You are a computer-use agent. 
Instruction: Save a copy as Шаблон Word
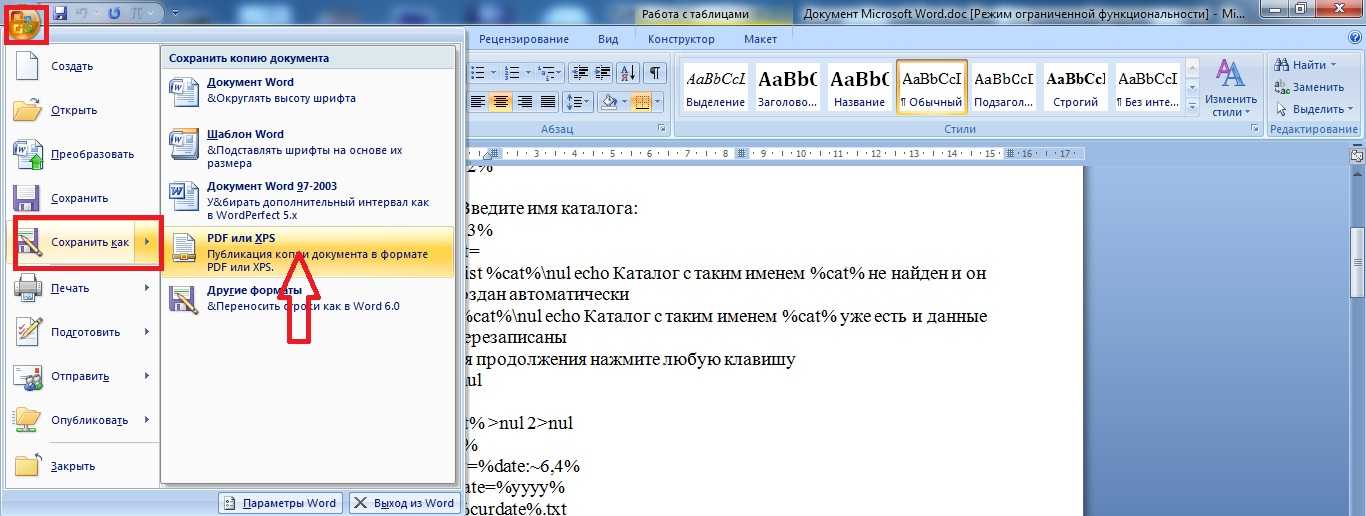312,149
